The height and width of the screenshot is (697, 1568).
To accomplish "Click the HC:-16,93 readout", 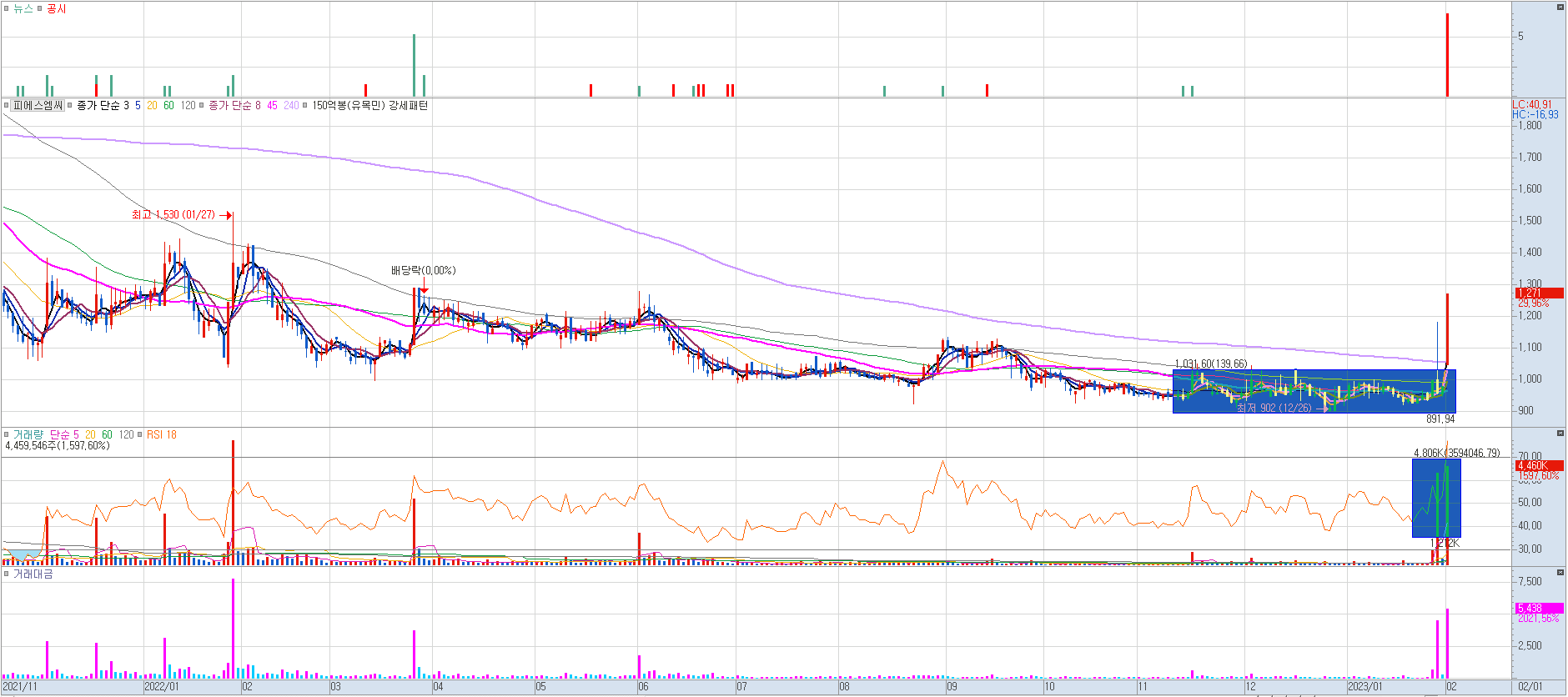I will (1535, 115).
